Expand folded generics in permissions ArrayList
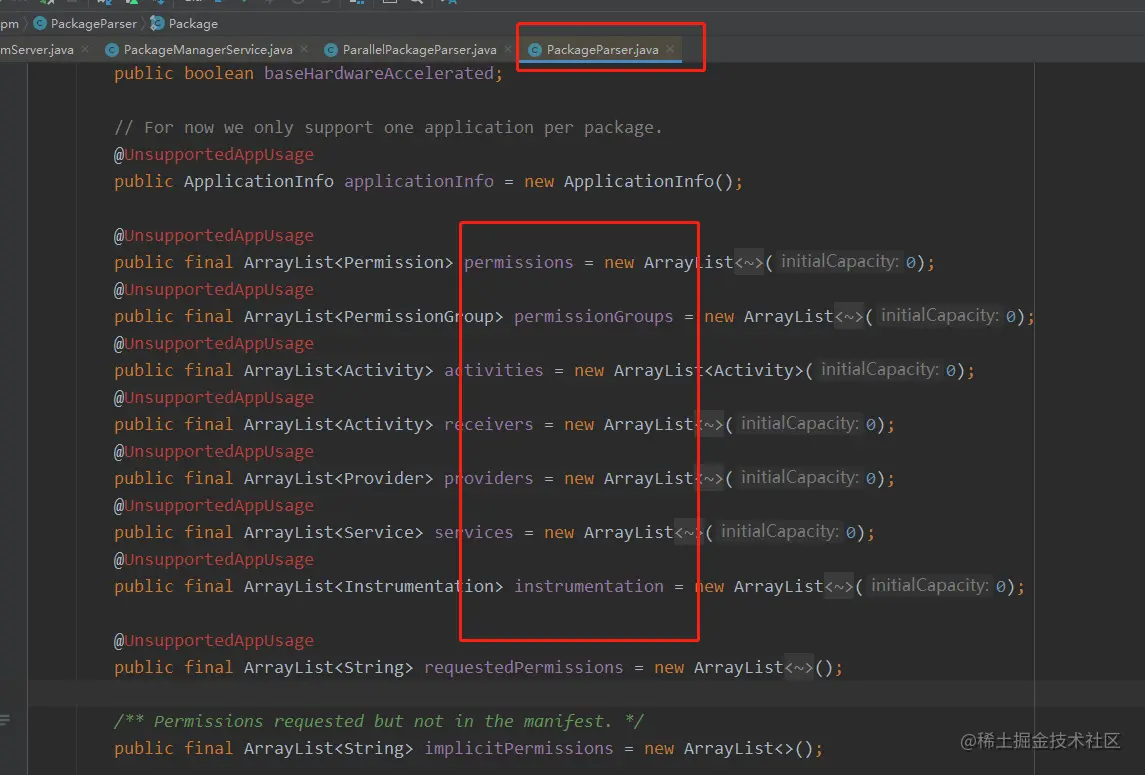This screenshot has height=775, width=1145. tap(748, 262)
